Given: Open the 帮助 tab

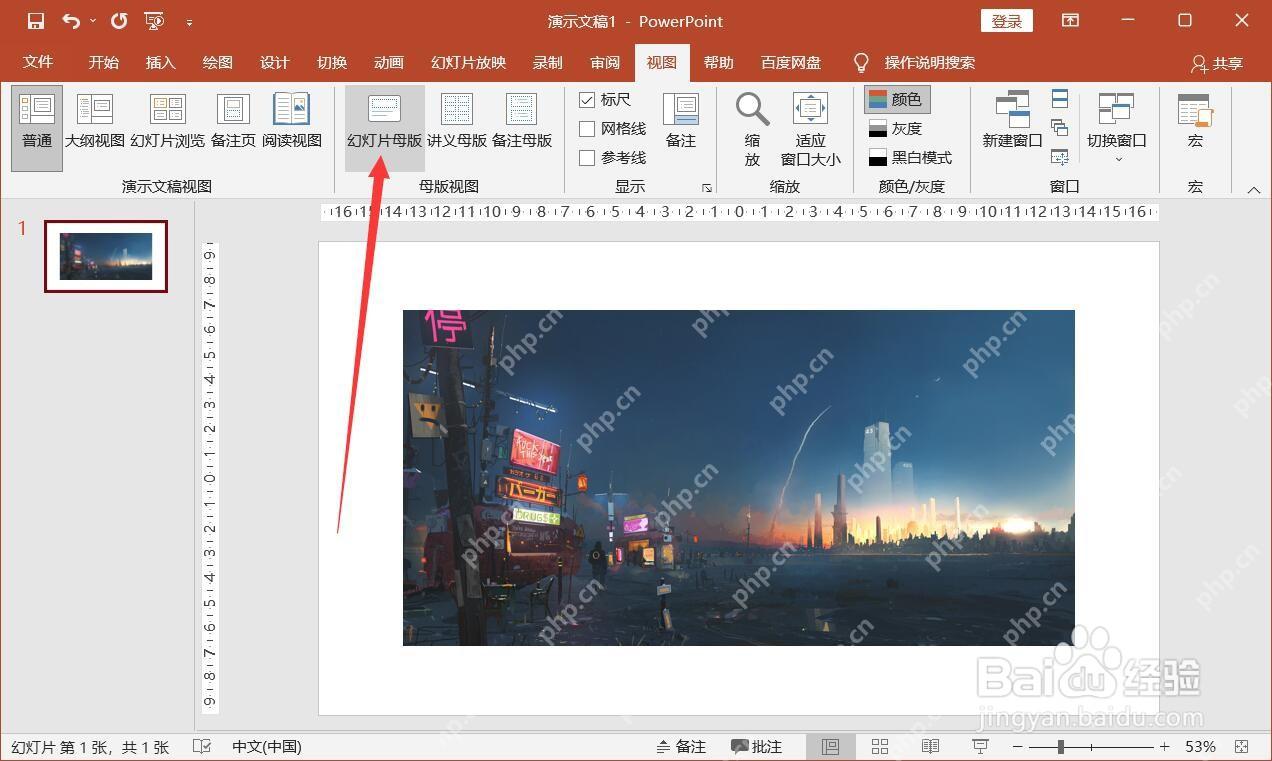Looking at the screenshot, I should click(x=718, y=62).
